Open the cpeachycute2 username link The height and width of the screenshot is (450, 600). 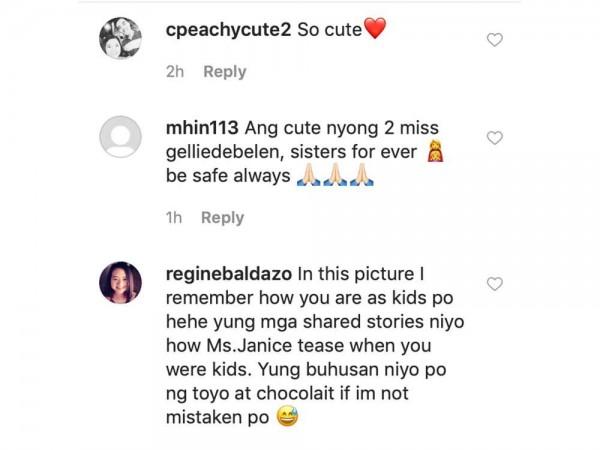point(228,30)
